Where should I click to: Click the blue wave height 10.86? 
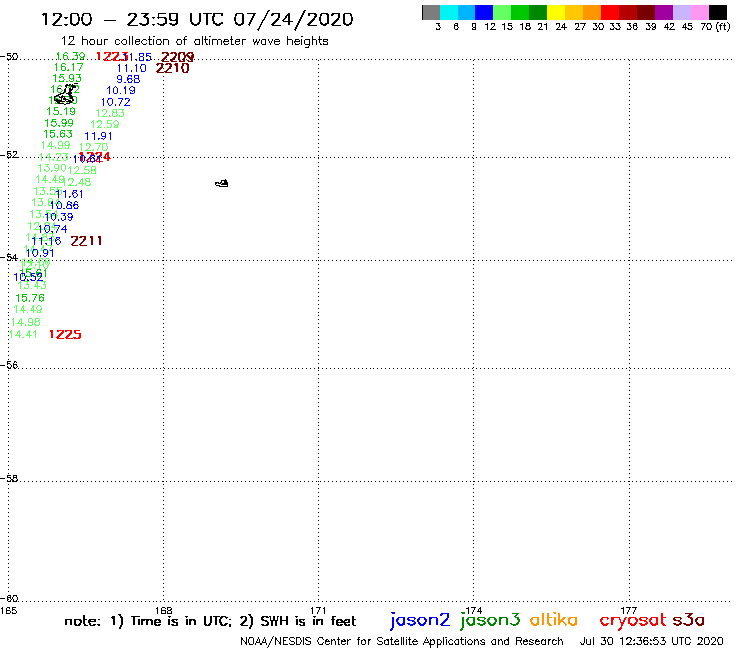pyautogui.click(x=64, y=205)
